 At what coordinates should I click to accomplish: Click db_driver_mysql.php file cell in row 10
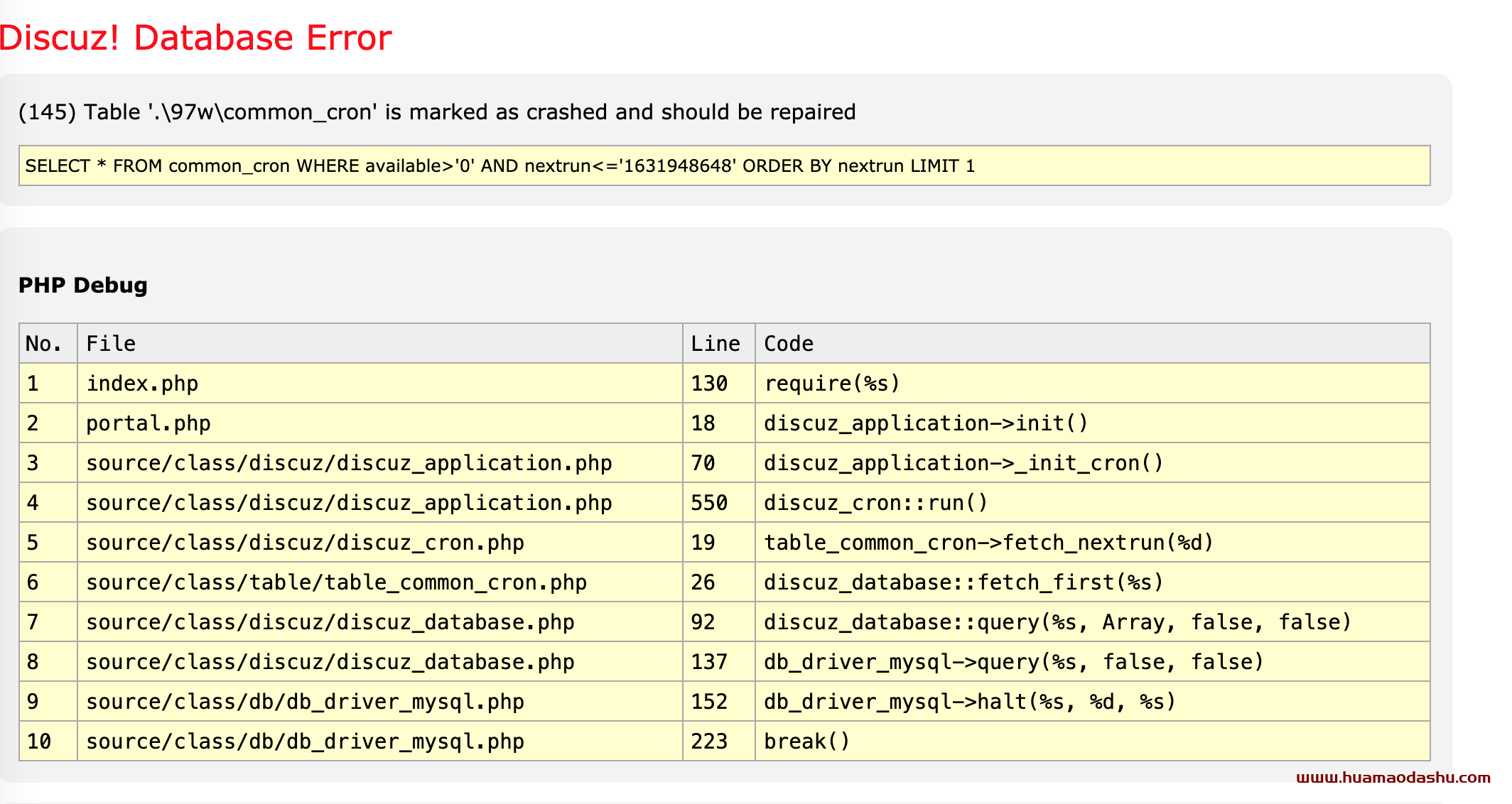380,741
